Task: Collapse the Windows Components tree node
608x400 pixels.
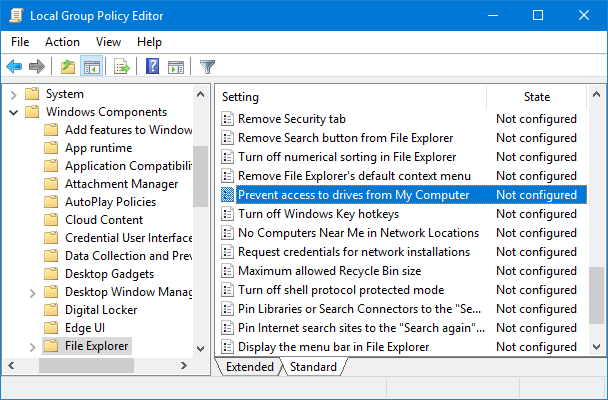Action: click(14, 112)
